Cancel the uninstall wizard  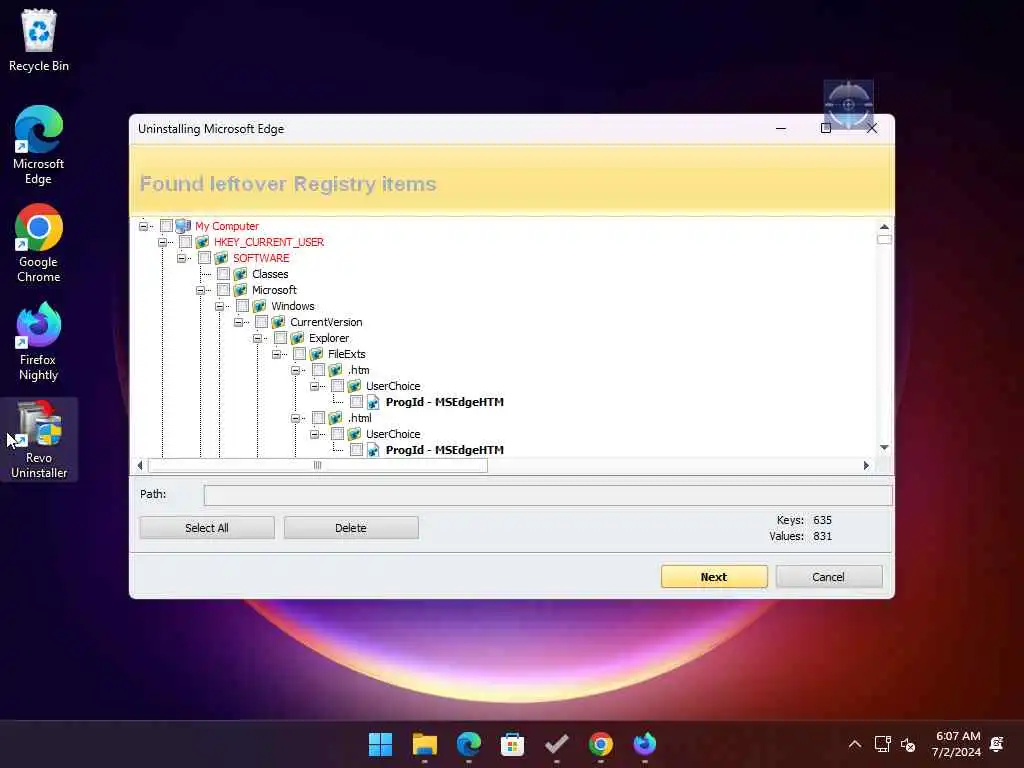click(x=828, y=577)
